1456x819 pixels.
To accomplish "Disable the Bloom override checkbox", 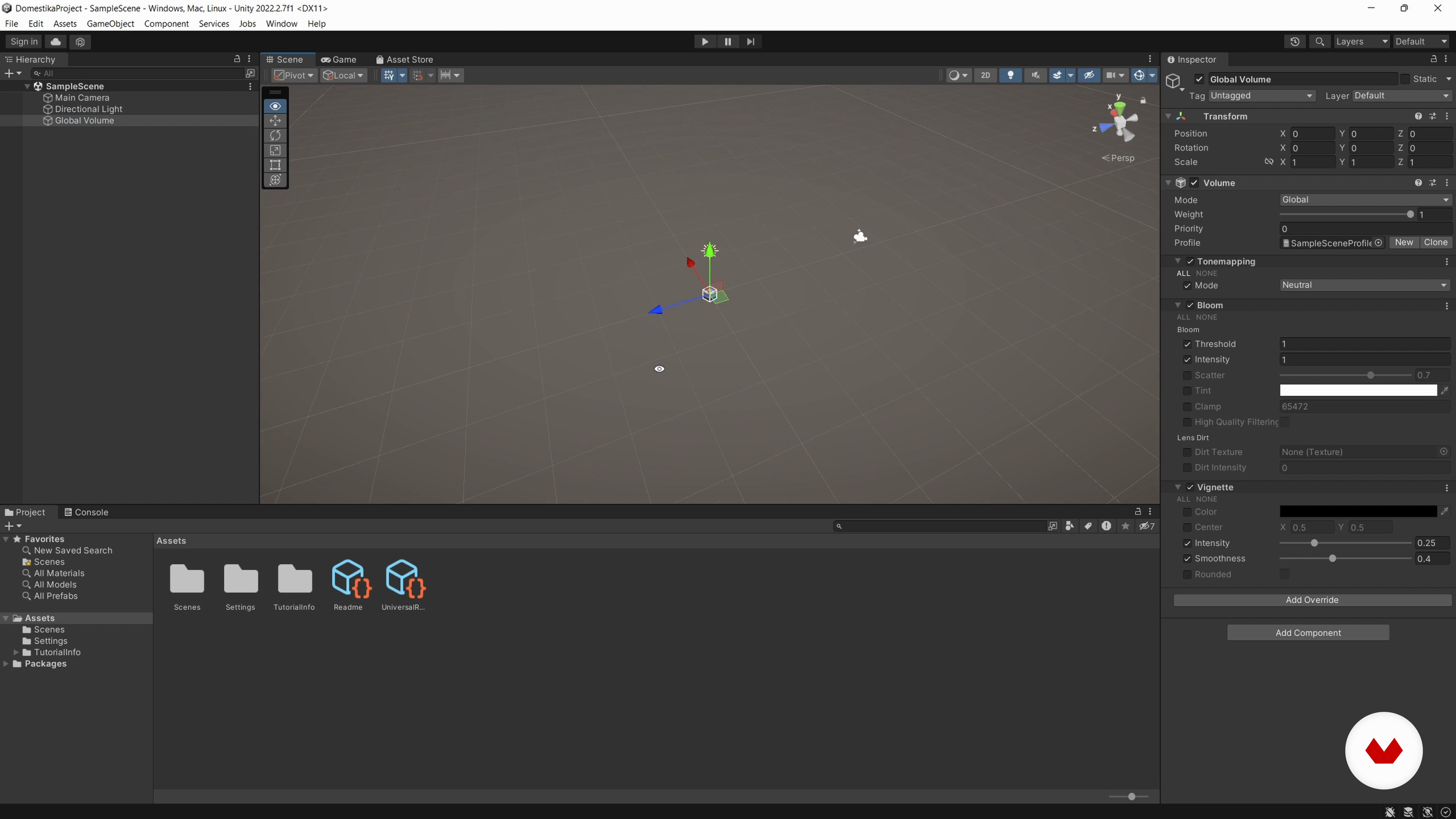I will pos(1190,305).
